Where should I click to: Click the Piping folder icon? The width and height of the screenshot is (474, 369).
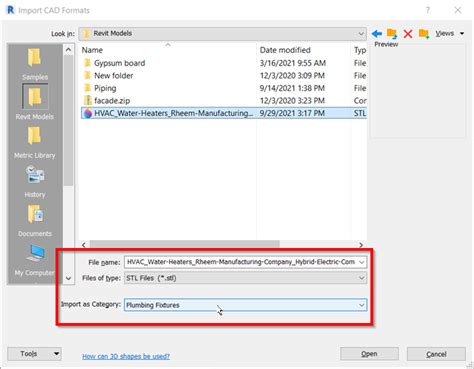pos(87,88)
